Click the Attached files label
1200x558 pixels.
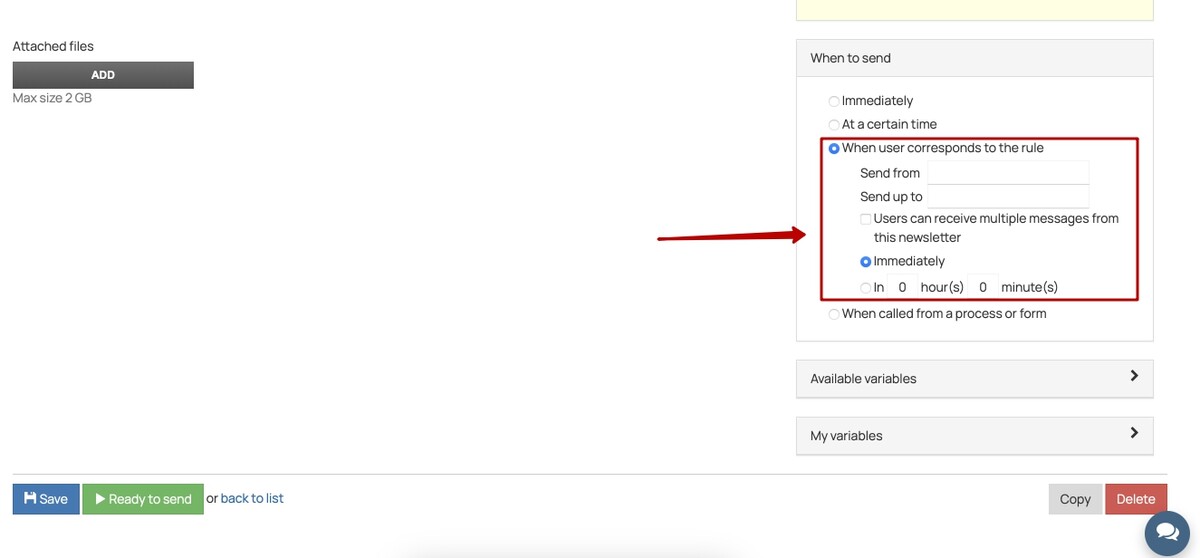pyautogui.click(x=53, y=46)
